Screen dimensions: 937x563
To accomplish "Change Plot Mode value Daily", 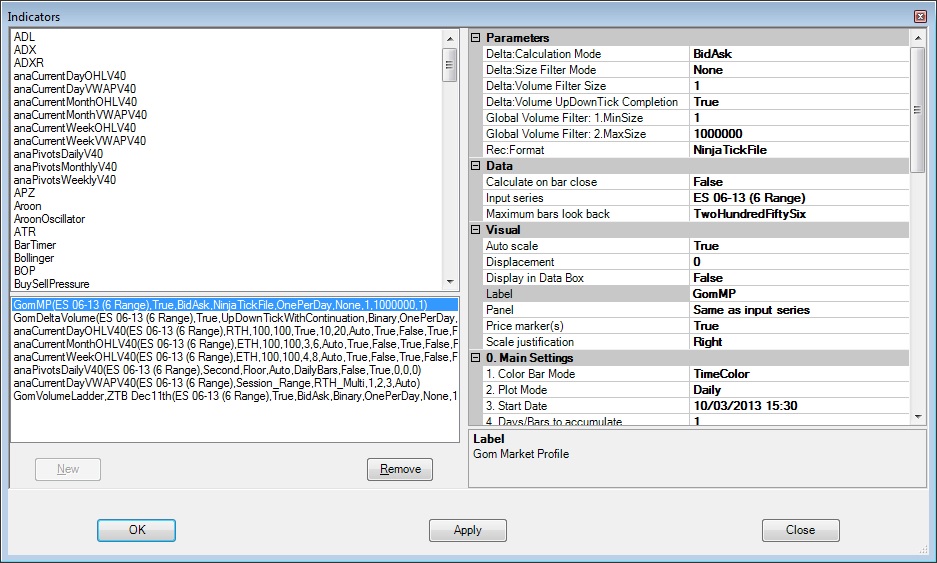I will pyautogui.click(x=799, y=390).
